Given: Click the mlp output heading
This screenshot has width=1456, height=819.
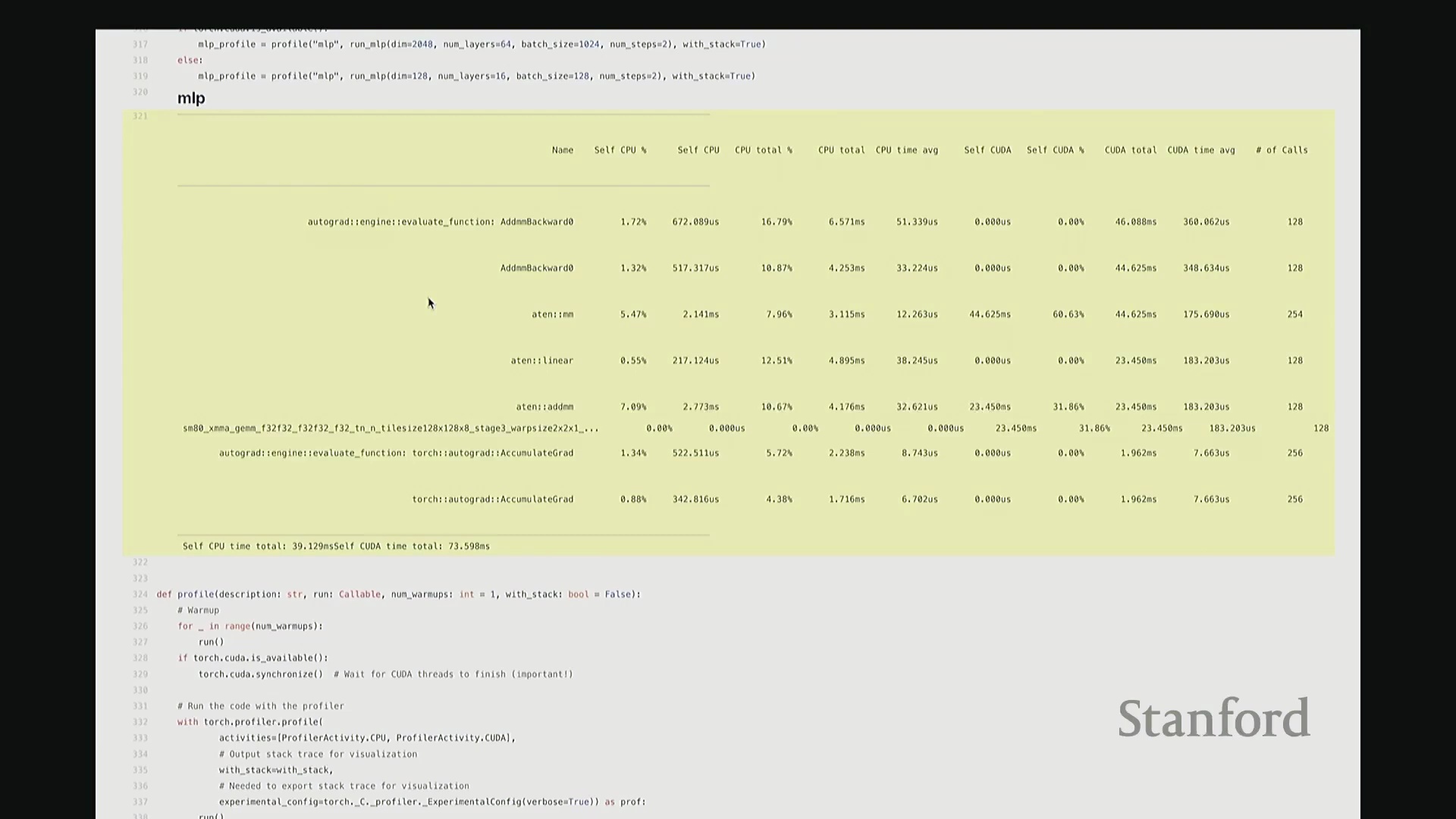Looking at the screenshot, I should click(191, 99).
